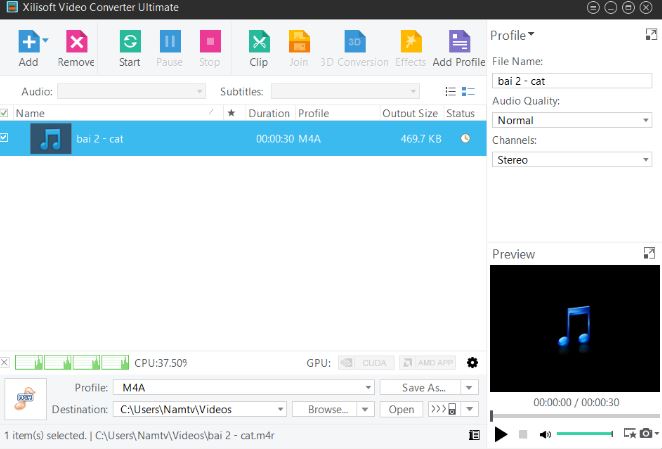Open the device transfer dropdown arrow
Screen dimensions: 662x449
tap(469, 409)
